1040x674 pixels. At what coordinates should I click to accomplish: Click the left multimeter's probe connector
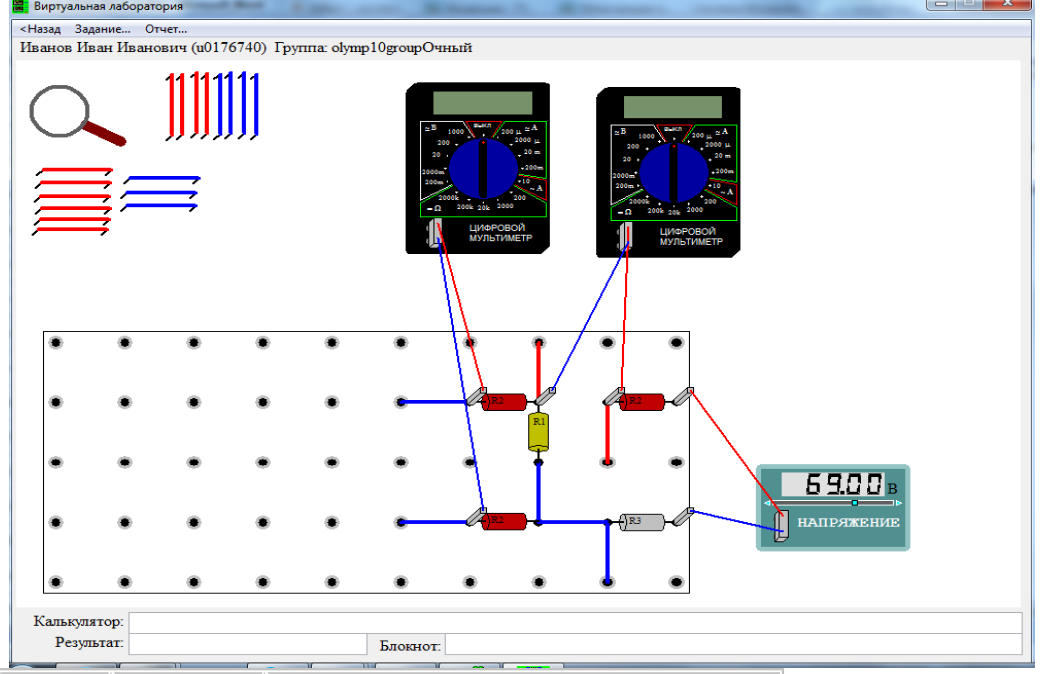click(435, 233)
